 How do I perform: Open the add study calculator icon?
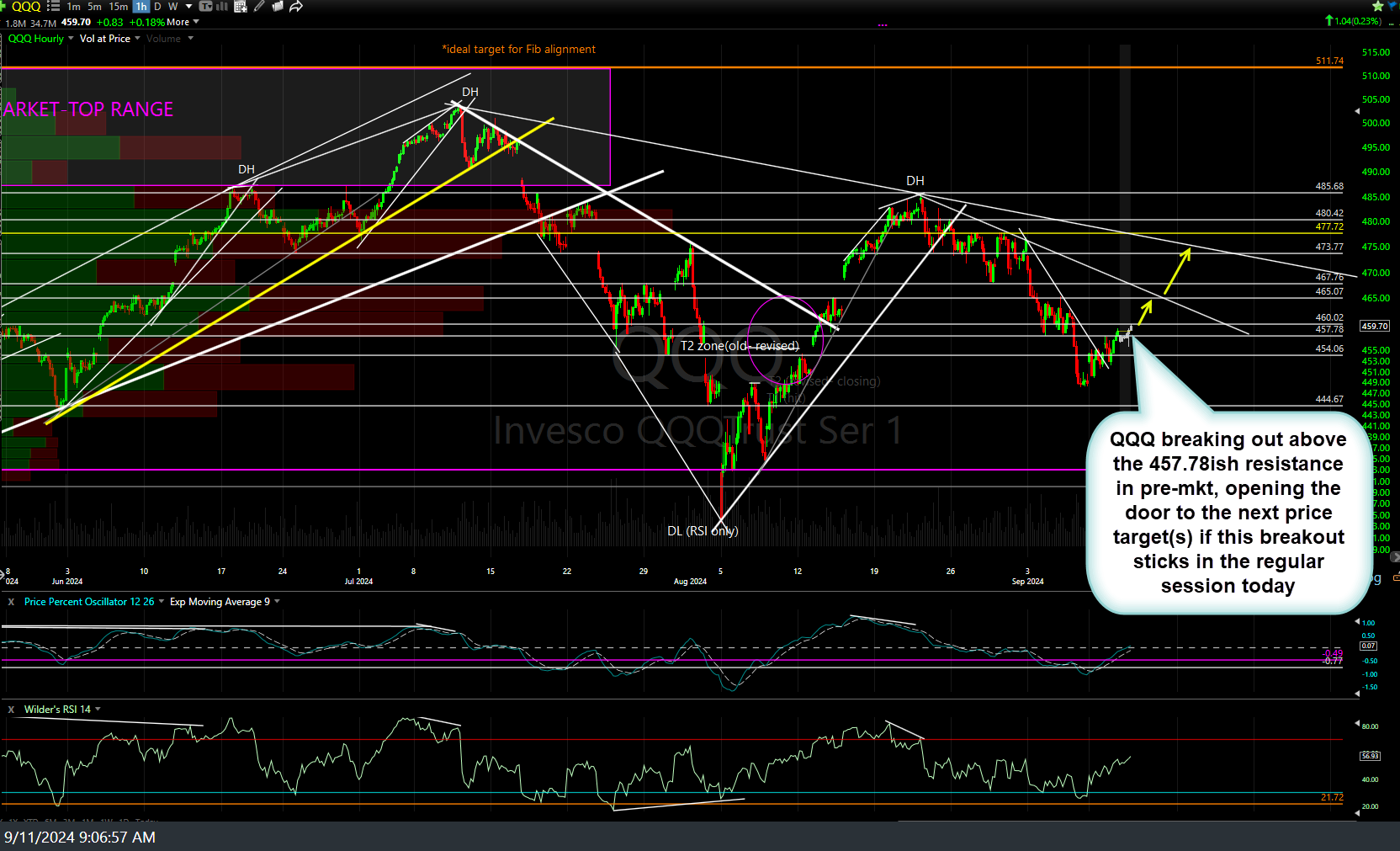point(240,7)
